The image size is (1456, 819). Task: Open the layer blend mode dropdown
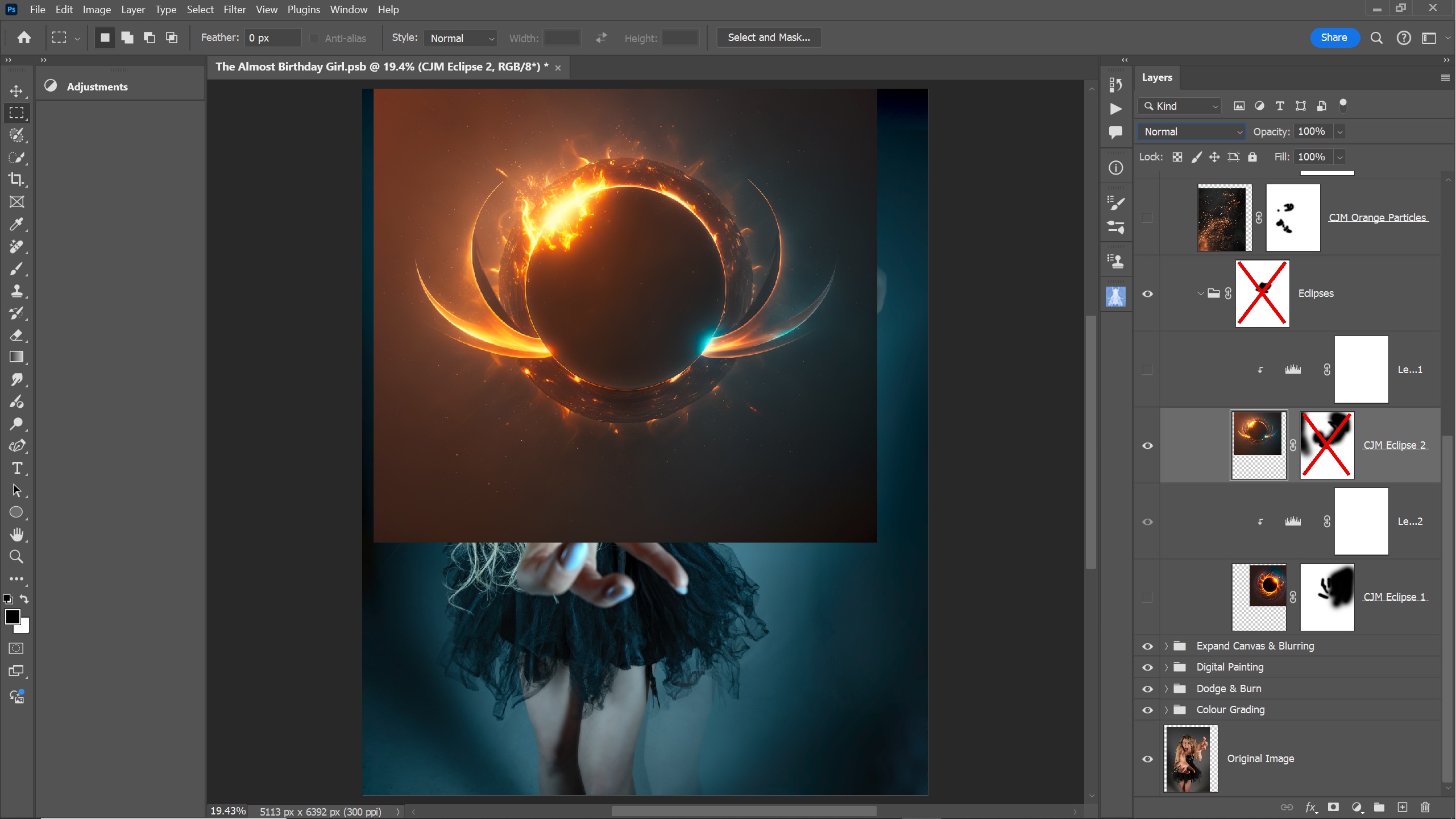tap(1191, 132)
